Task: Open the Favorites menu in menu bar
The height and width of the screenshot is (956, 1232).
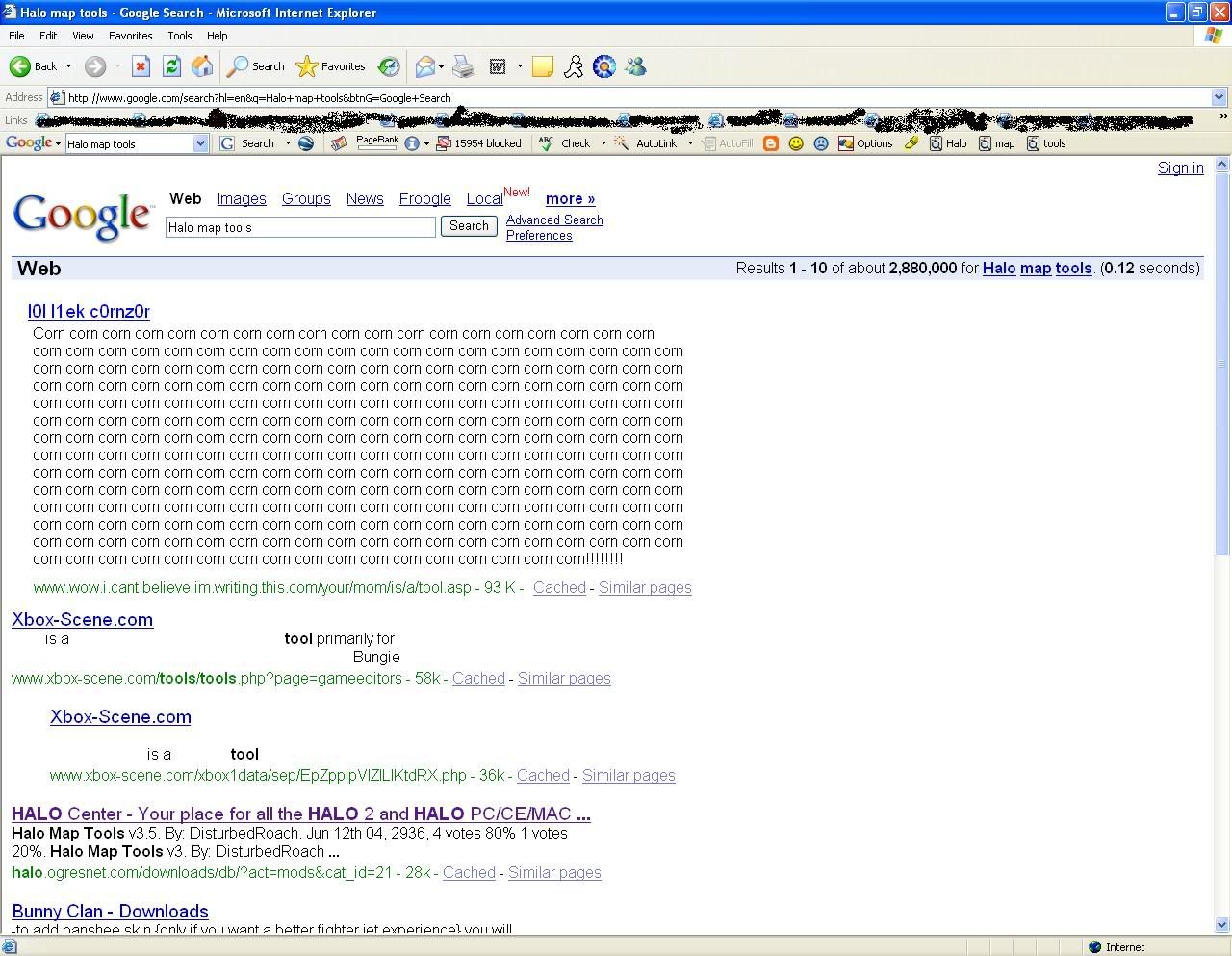Action: (x=131, y=36)
